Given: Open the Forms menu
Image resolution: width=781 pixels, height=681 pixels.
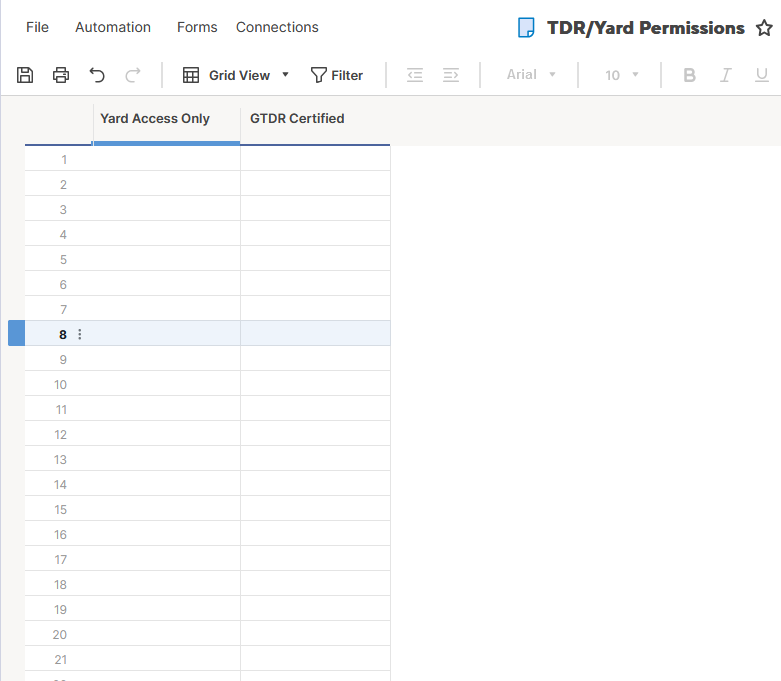Looking at the screenshot, I should click(x=197, y=27).
